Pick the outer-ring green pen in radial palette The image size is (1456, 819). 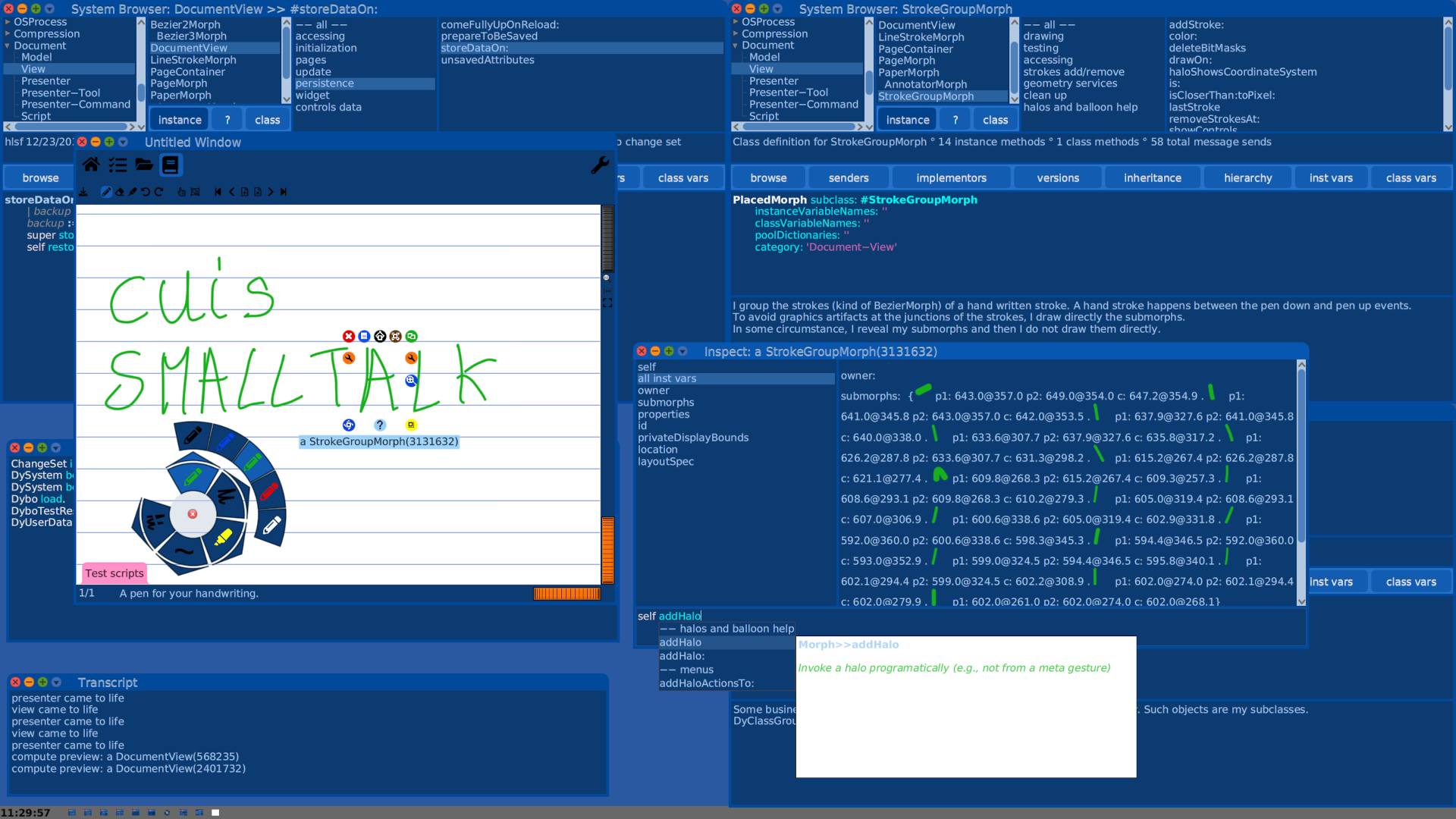252,462
